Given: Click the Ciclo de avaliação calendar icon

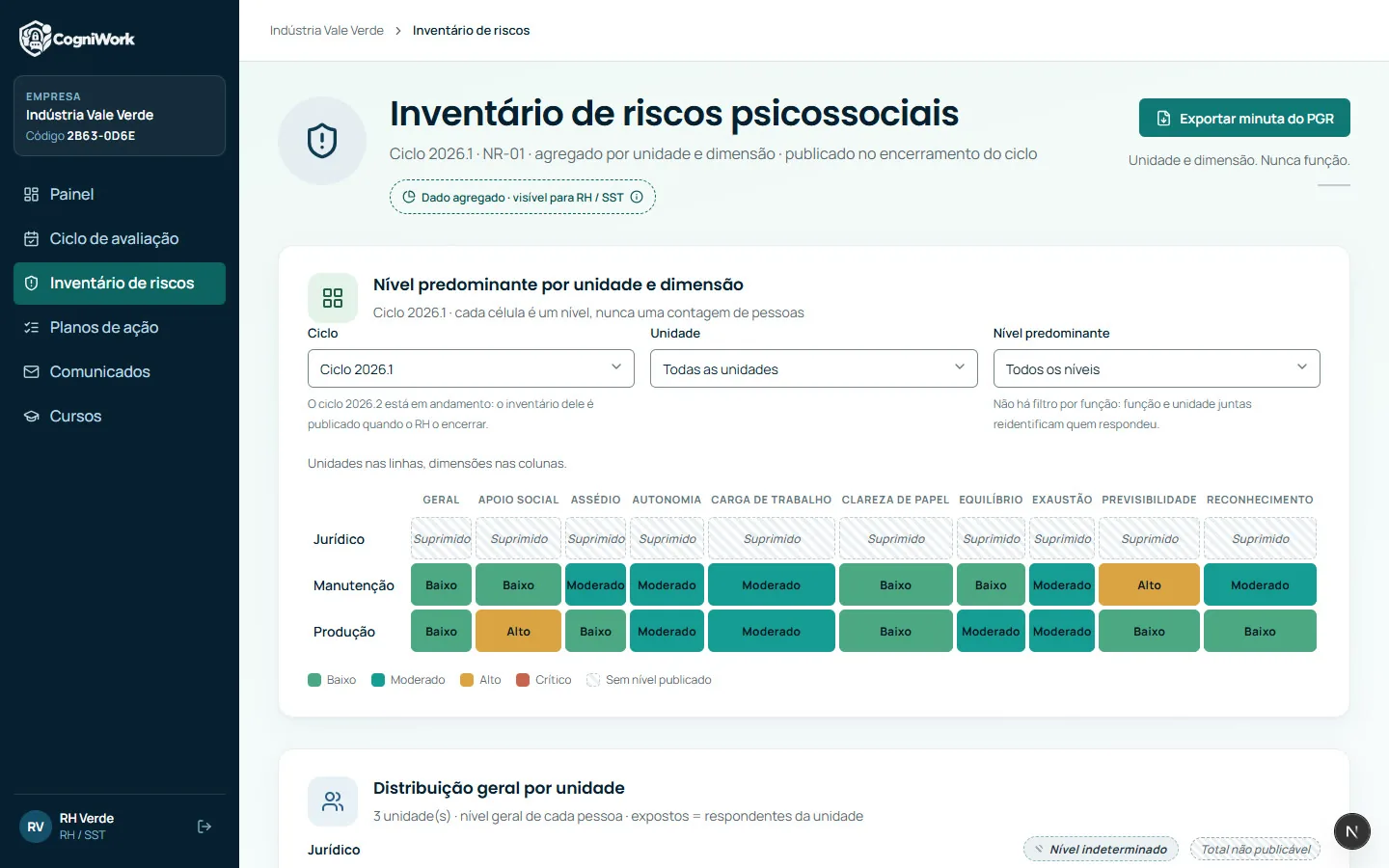Looking at the screenshot, I should pos(31,239).
